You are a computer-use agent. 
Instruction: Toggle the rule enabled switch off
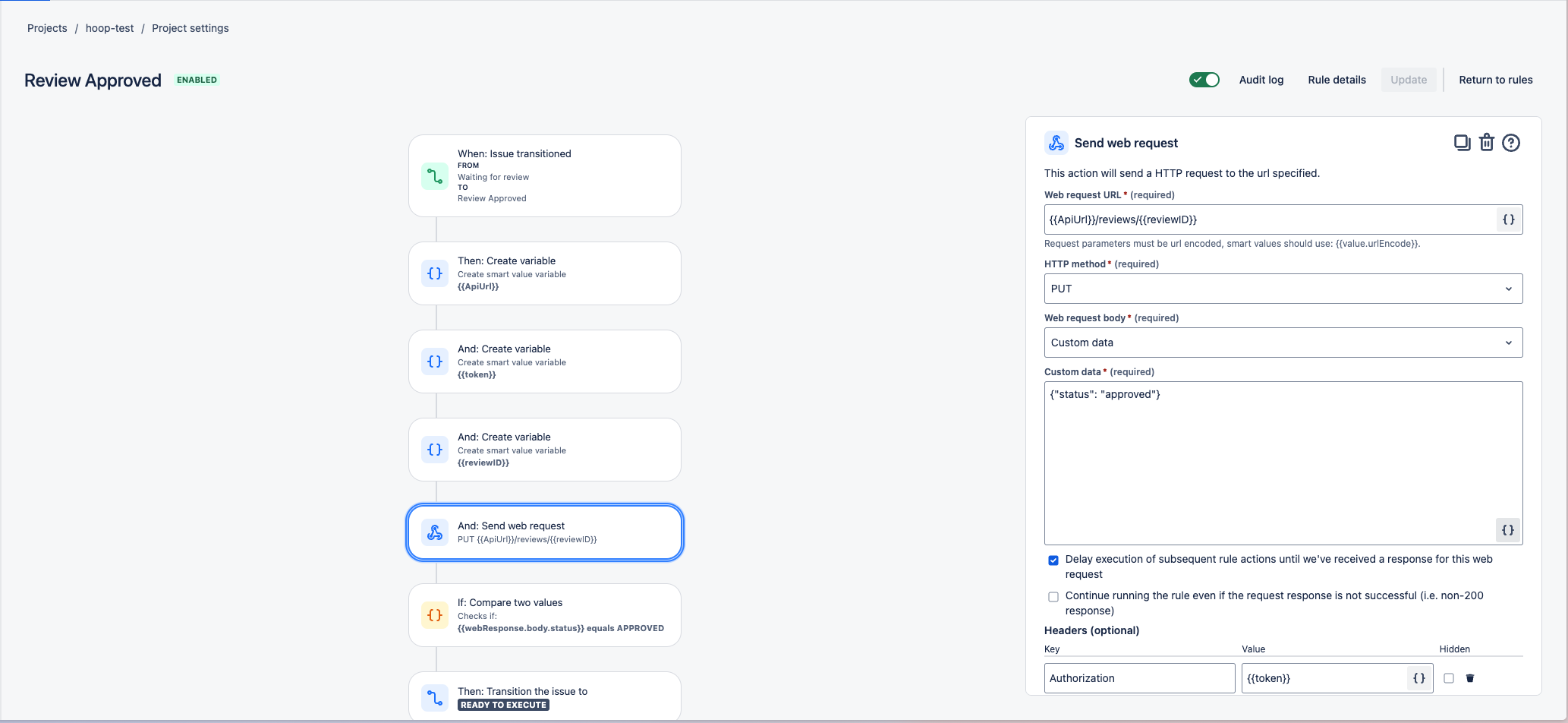point(1204,80)
